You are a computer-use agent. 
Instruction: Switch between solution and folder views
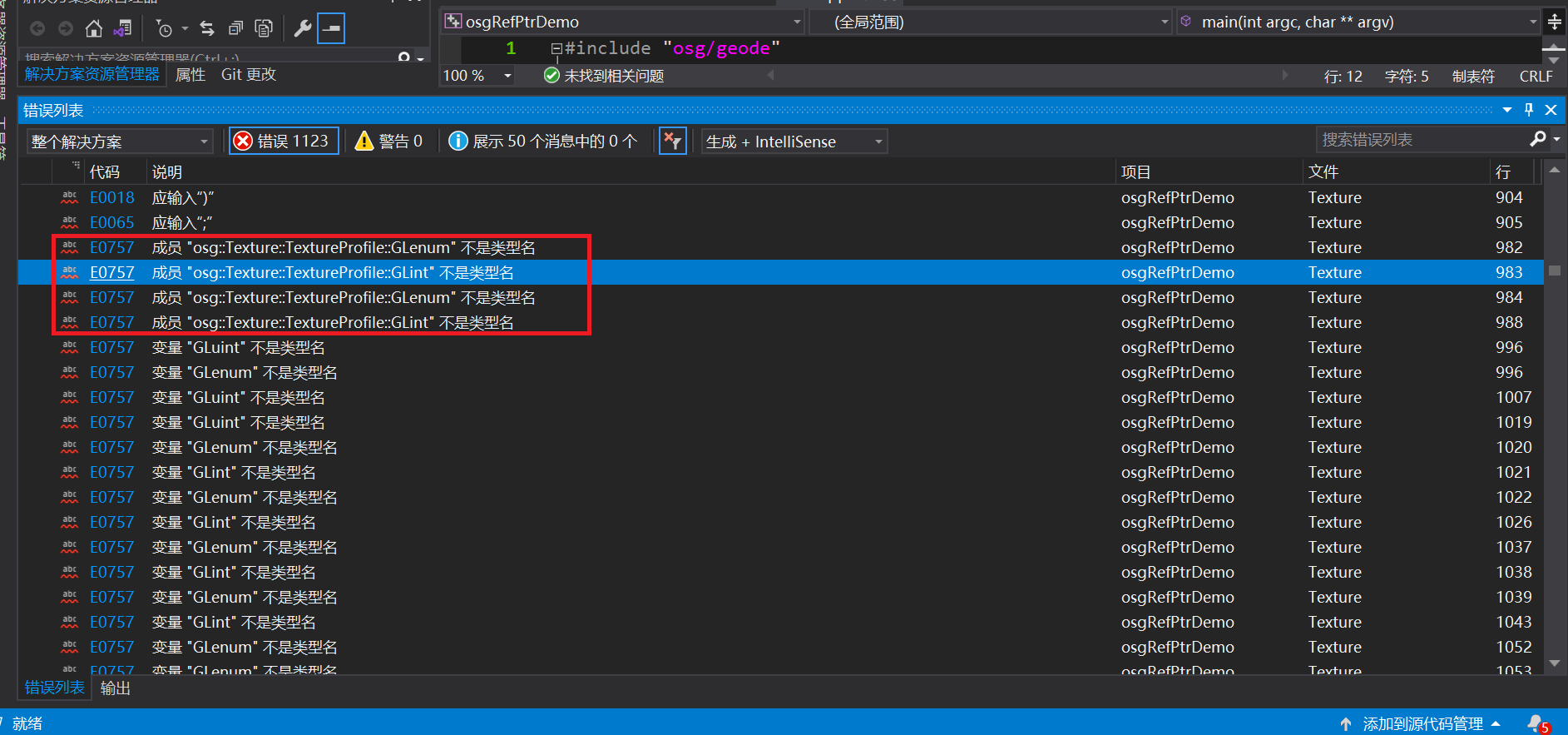click(x=123, y=28)
